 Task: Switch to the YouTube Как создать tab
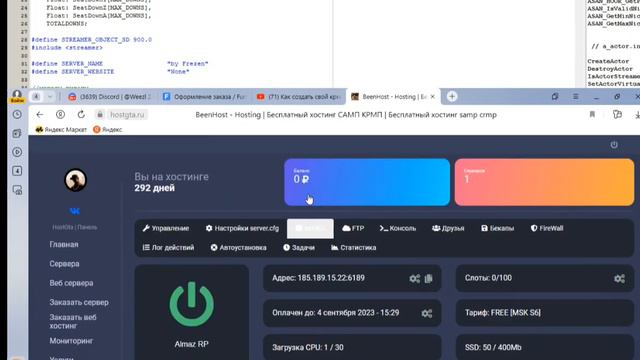coord(299,97)
